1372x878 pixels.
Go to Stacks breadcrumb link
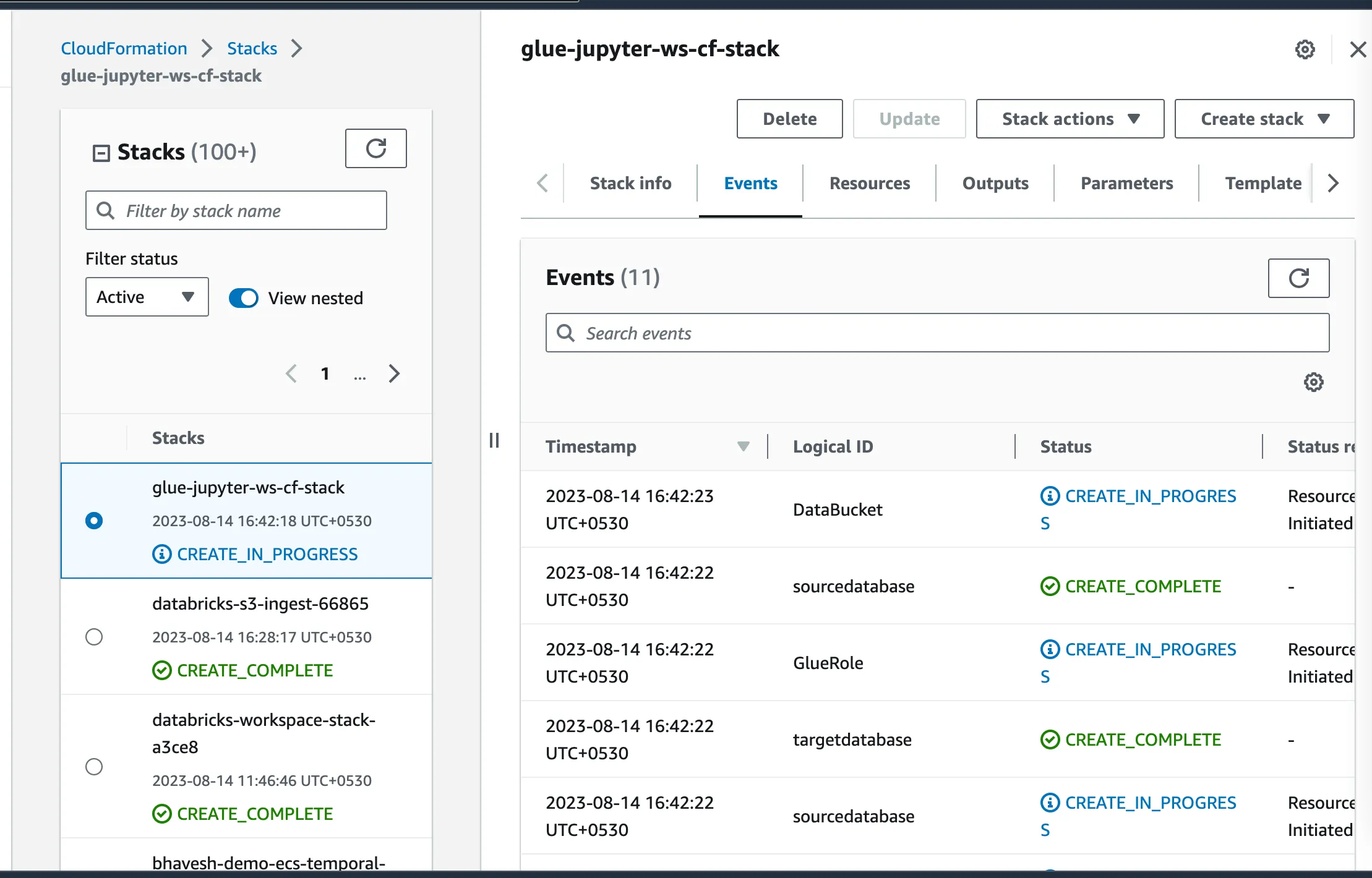tap(252, 48)
